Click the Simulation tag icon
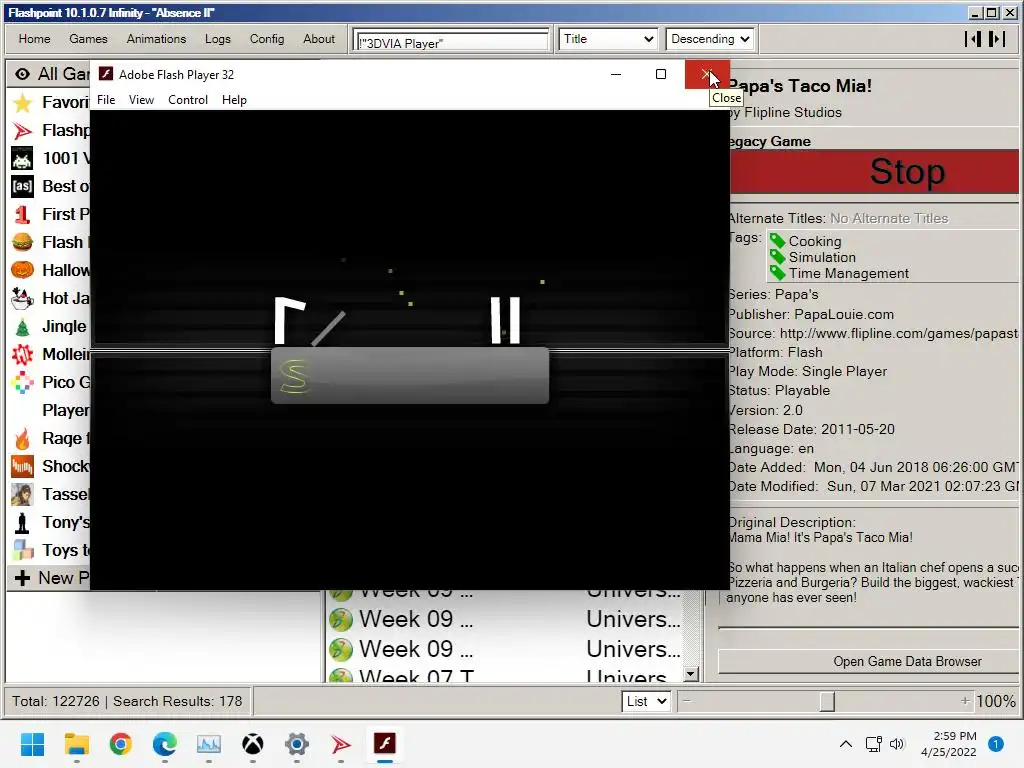1024x768 pixels. [x=777, y=257]
